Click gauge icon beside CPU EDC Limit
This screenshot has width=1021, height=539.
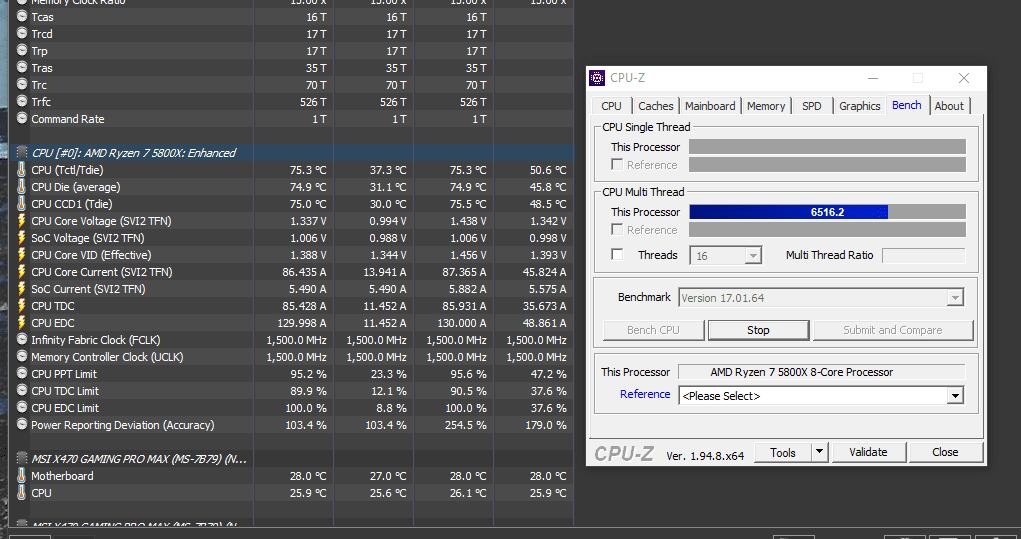pos(21,407)
